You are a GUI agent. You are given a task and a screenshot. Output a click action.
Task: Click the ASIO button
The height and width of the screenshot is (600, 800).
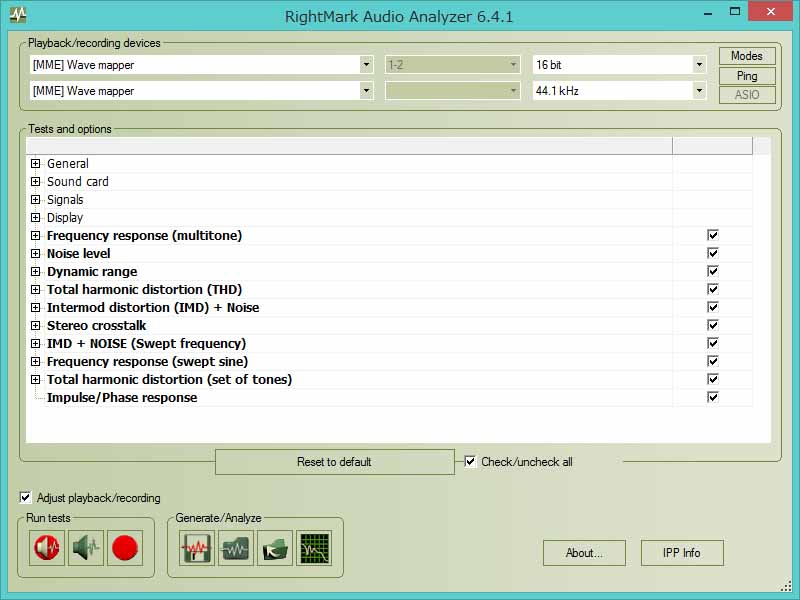coord(747,95)
